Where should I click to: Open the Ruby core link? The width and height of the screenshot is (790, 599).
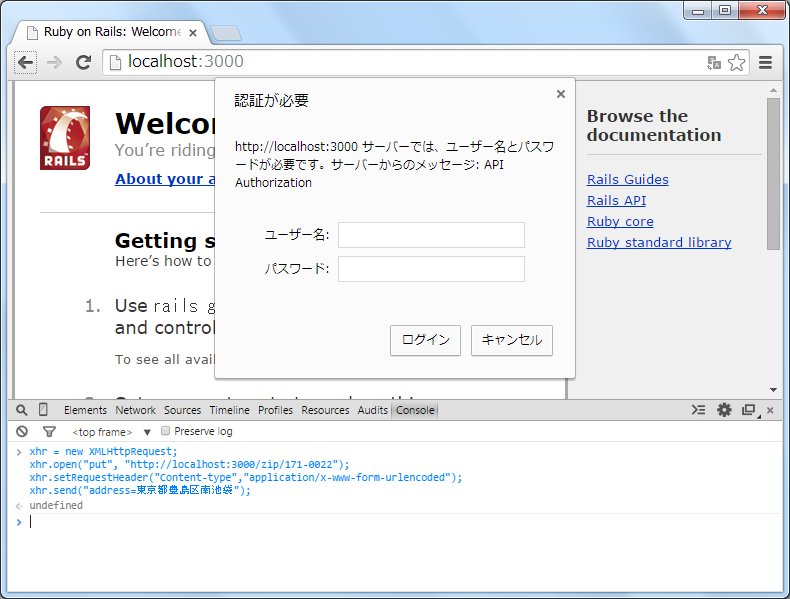point(620,222)
